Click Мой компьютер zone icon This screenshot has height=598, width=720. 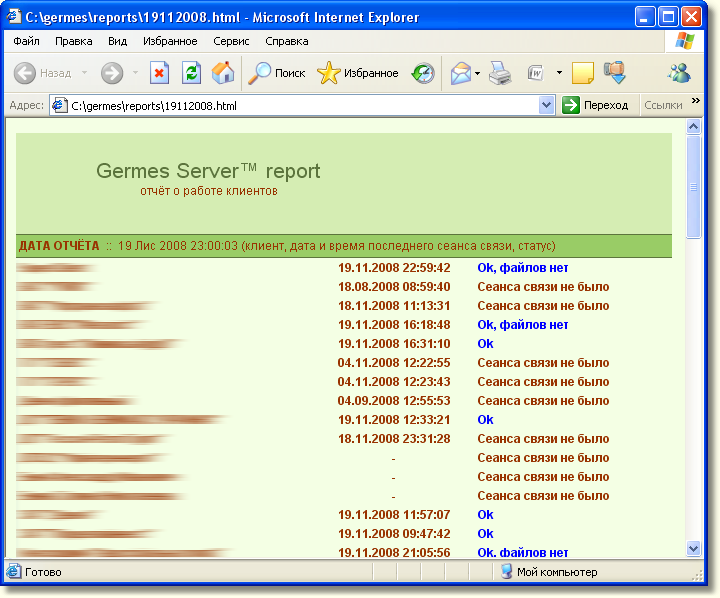pyautogui.click(x=506, y=571)
